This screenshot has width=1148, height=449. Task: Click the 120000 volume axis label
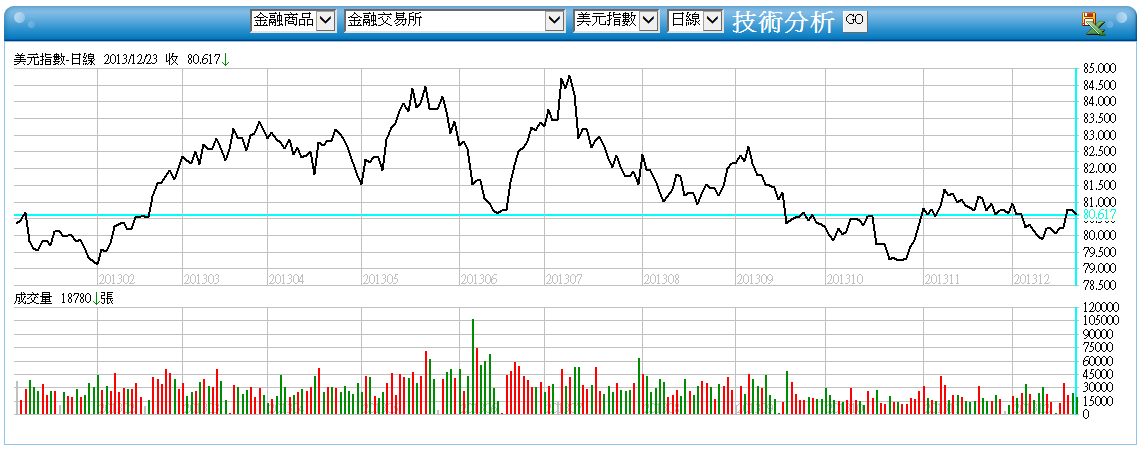click(1101, 307)
